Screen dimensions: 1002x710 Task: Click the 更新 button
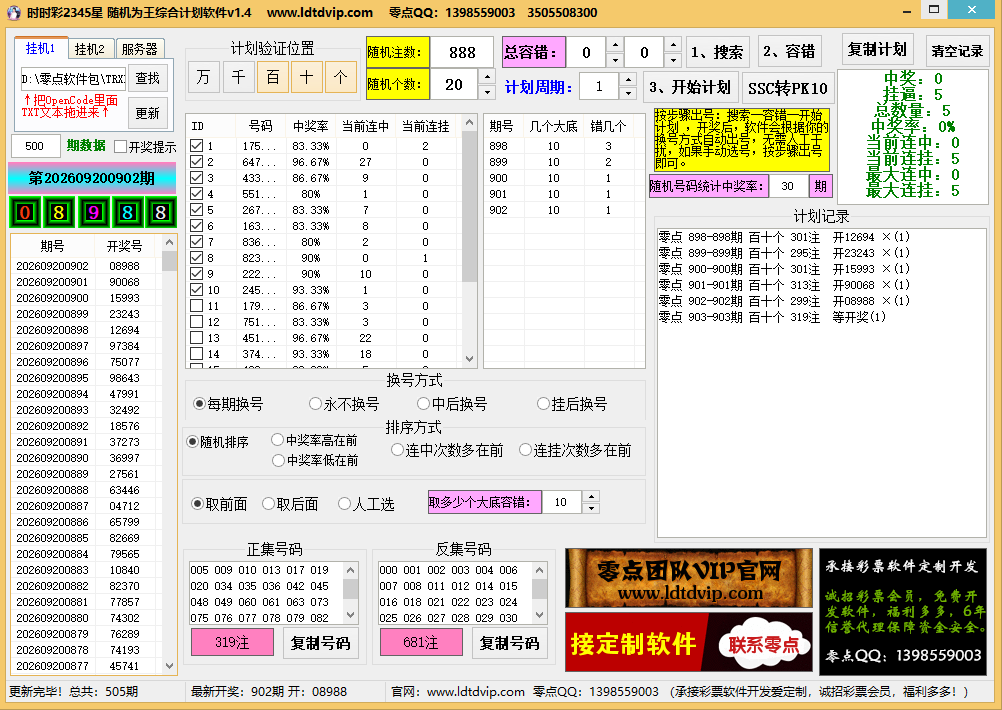click(x=148, y=113)
